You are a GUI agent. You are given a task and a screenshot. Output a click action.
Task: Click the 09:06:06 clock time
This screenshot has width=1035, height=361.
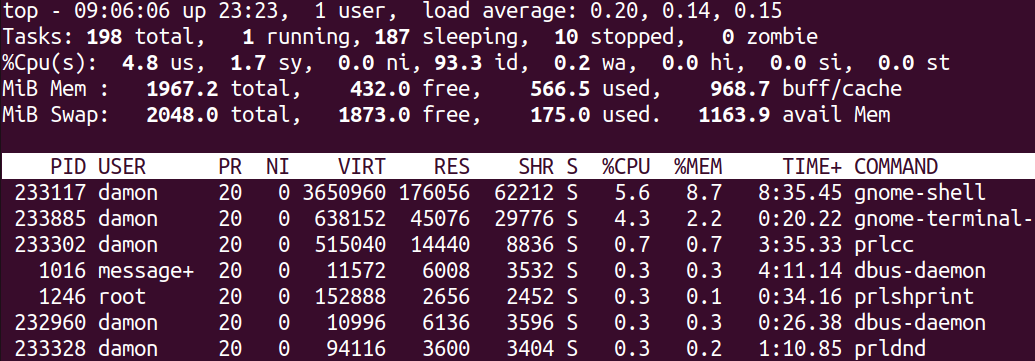(x=116, y=11)
